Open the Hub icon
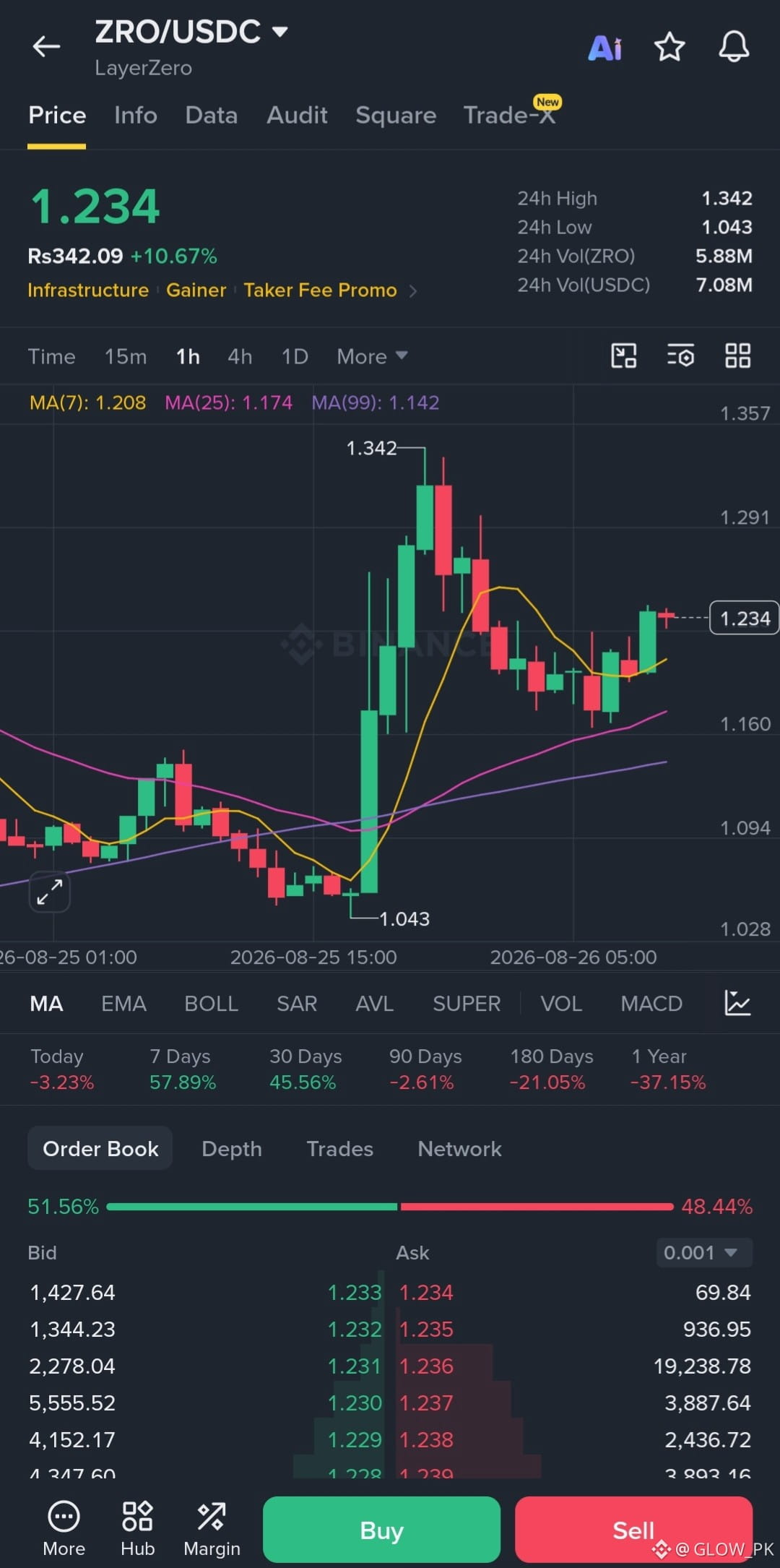Viewport: 780px width, 1568px height. click(x=137, y=1528)
